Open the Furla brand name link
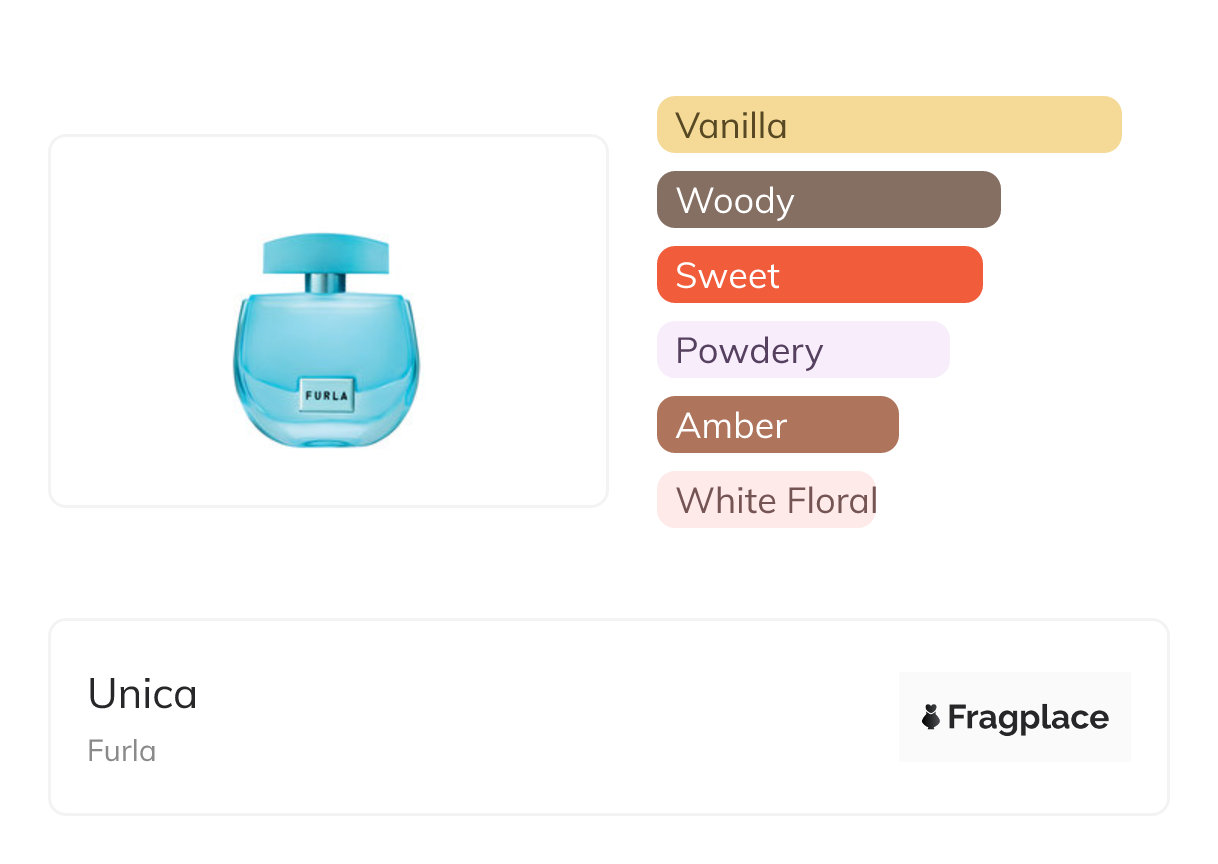The height and width of the screenshot is (864, 1218). click(x=122, y=751)
